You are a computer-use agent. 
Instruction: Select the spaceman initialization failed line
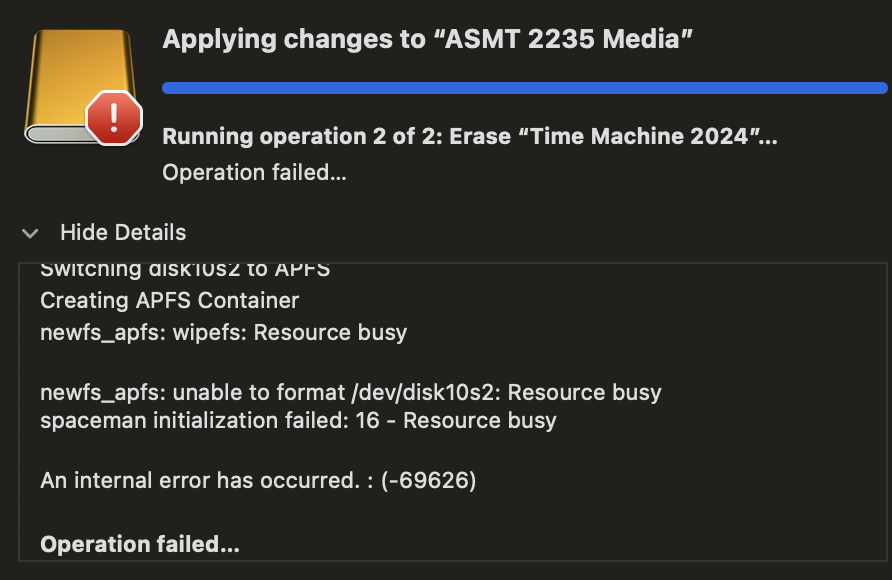pyautogui.click(x=298, y=420)
